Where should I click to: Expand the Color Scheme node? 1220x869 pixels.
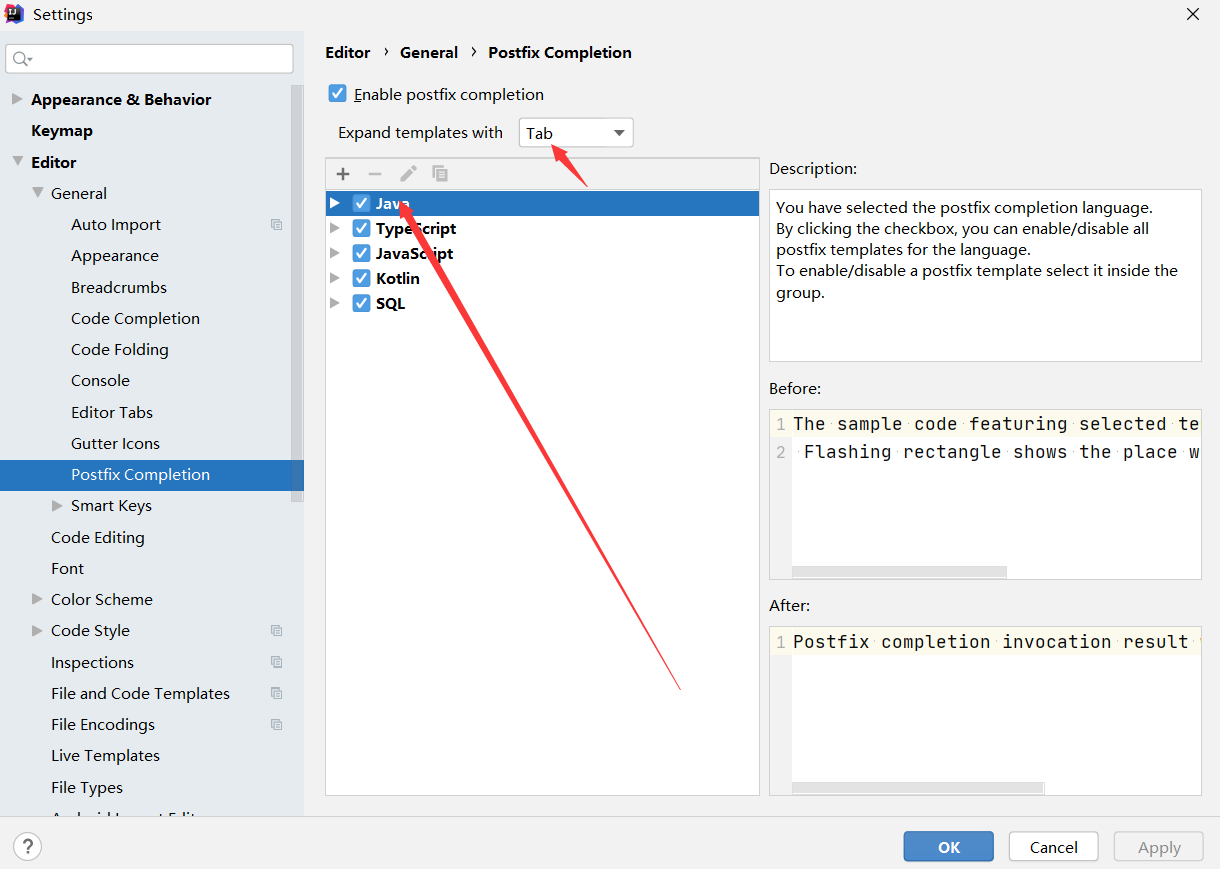coord(37,600)
